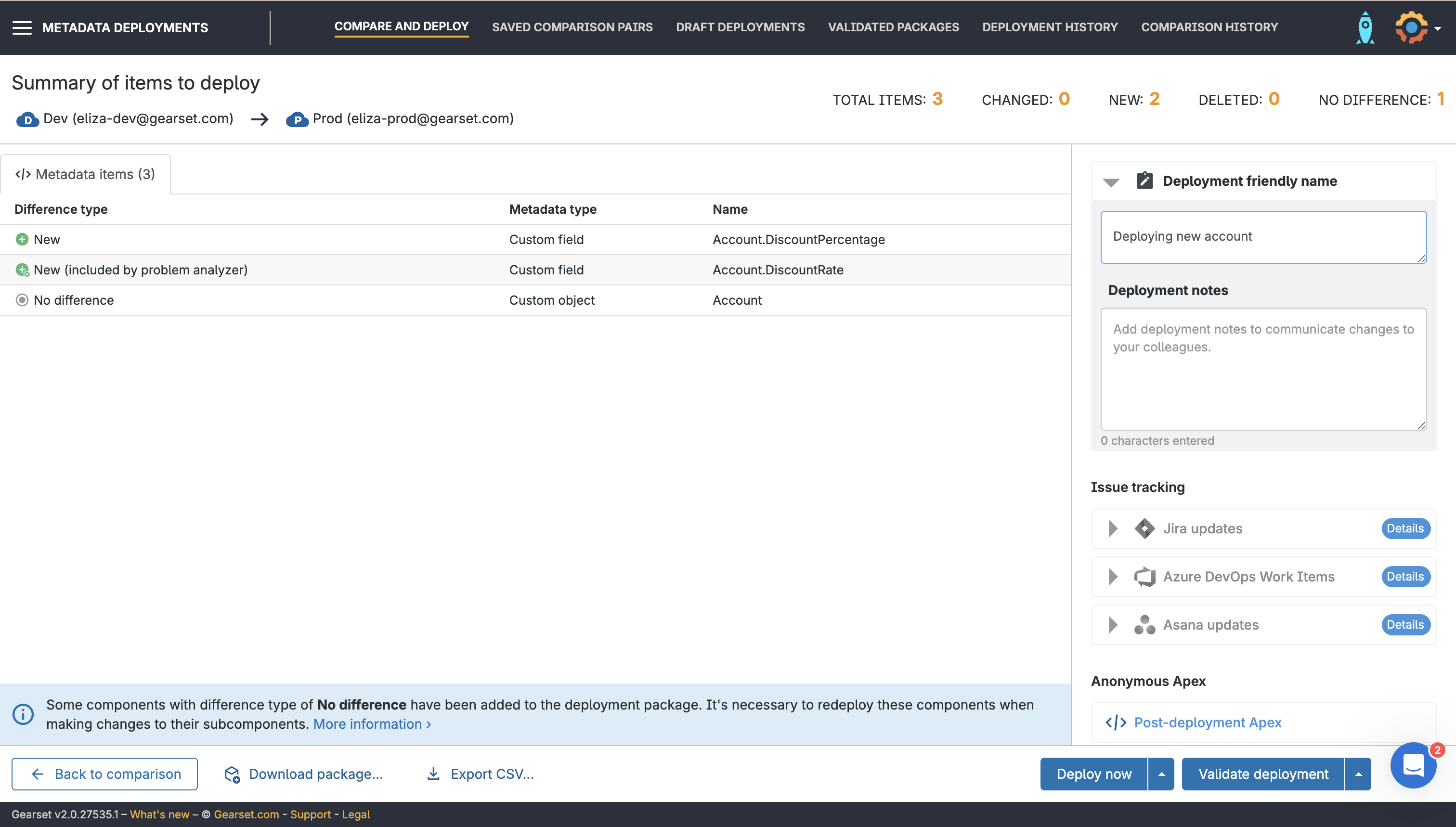Click the green New icon for DiscountPercentage

22,239
